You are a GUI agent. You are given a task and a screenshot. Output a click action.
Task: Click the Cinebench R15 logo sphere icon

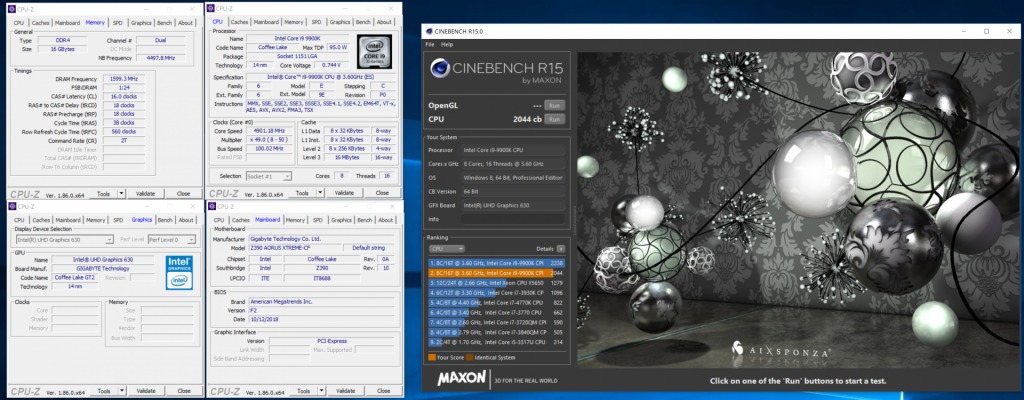440,68
